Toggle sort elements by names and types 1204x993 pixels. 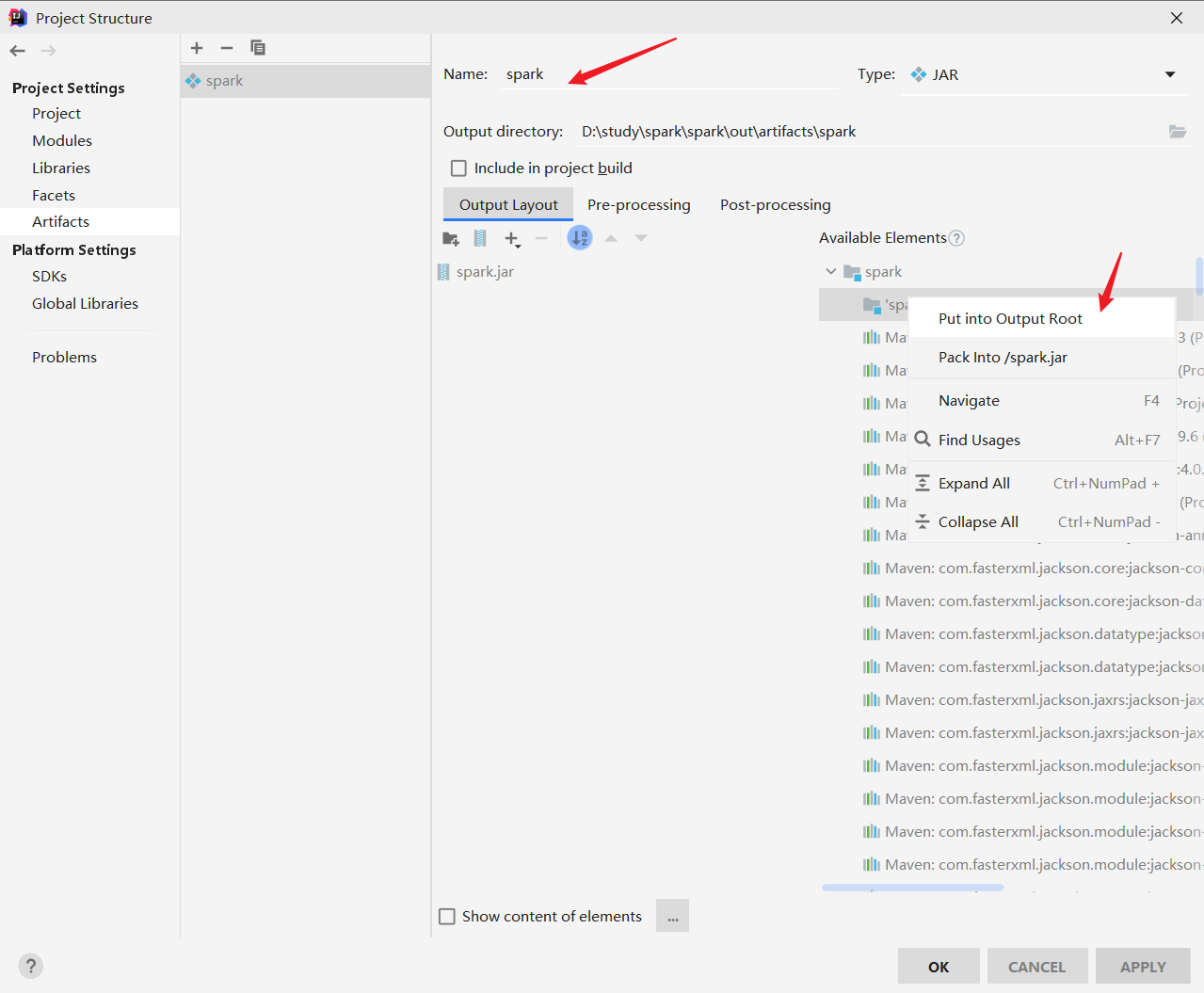pos(580,238)
